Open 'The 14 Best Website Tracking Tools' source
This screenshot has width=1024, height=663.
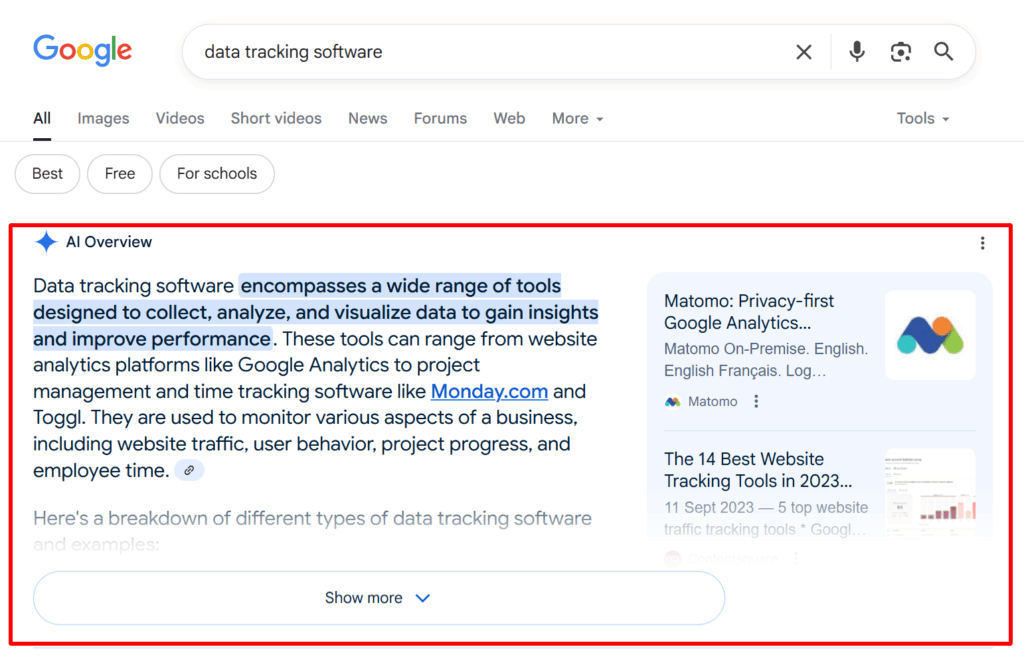(758, 470)
